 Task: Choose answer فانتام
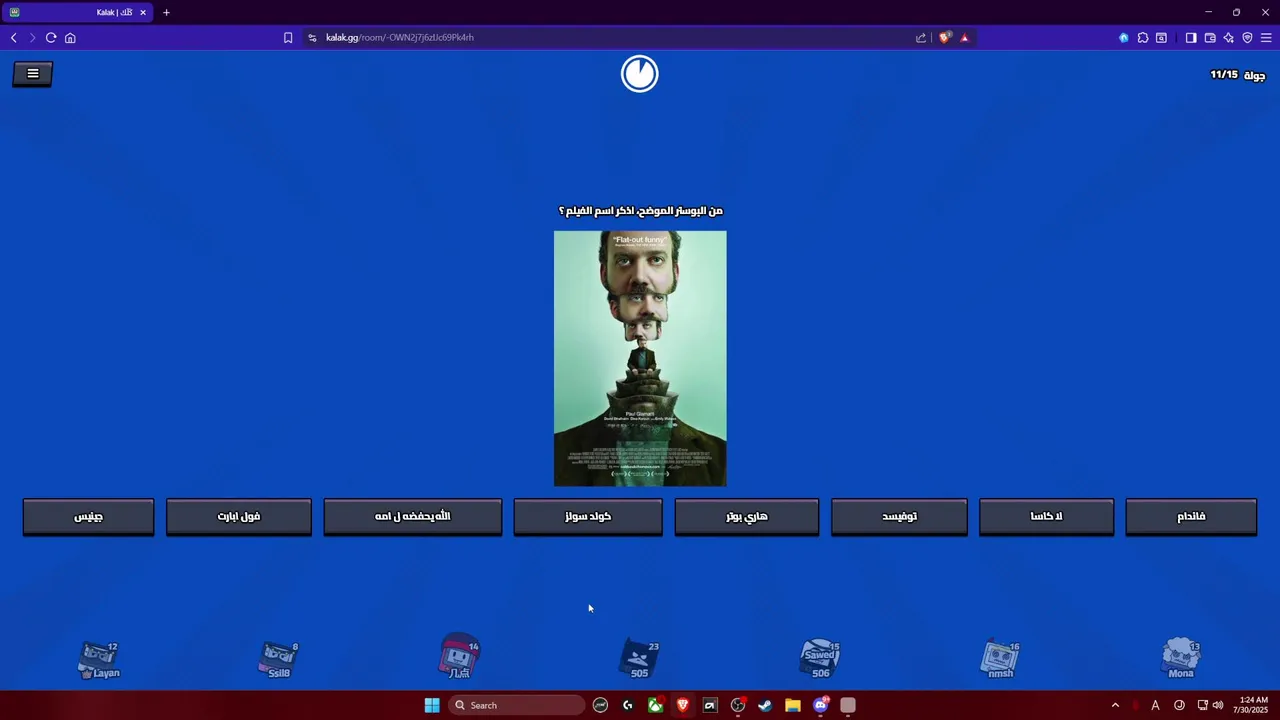[1191, 517]
